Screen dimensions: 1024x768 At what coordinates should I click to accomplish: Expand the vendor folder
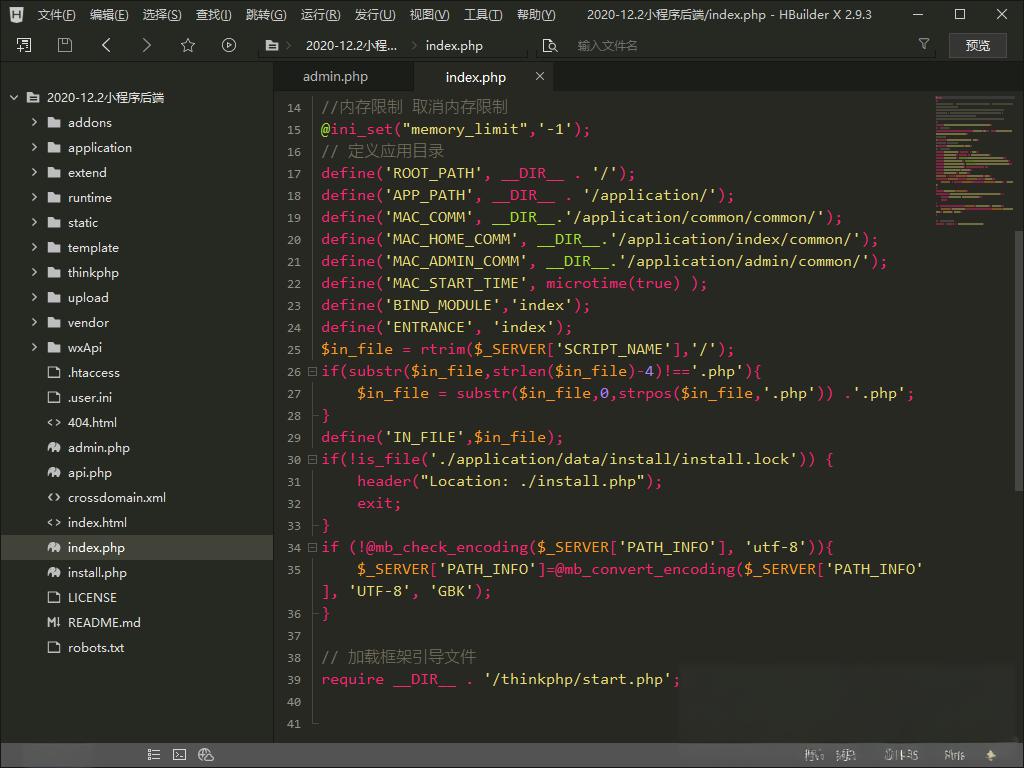pyautogui.click(x=34, y=322)
